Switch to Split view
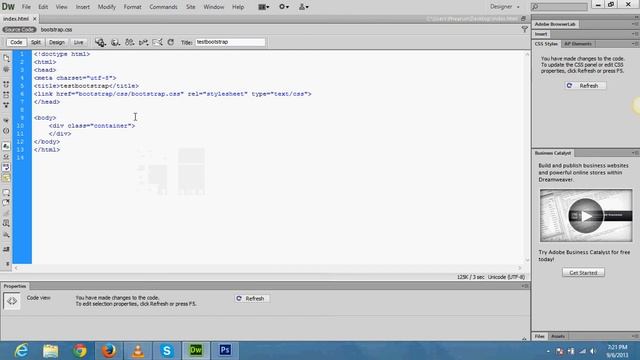 (x=36, y=42)
